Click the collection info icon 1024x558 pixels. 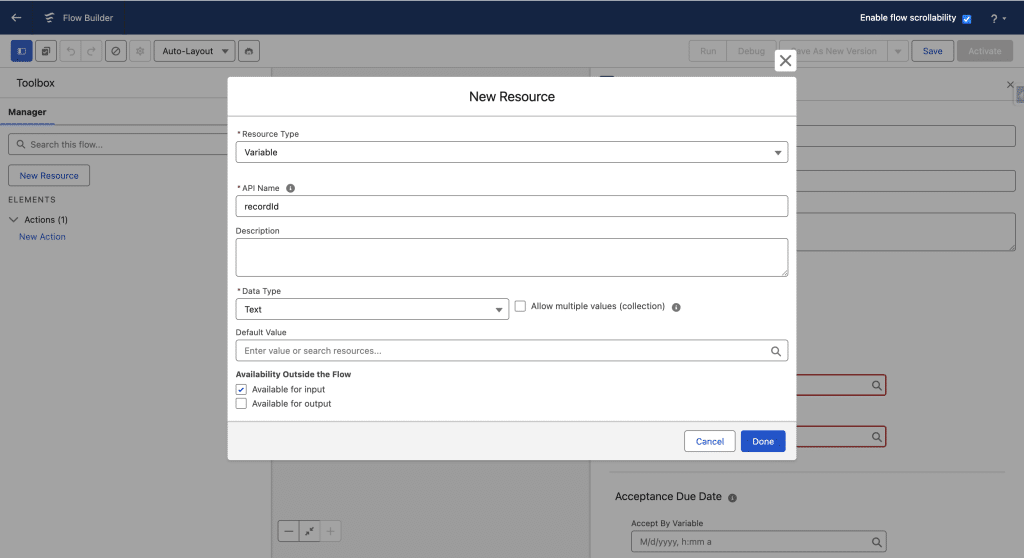pyautogui.click(x=676, y=307)
